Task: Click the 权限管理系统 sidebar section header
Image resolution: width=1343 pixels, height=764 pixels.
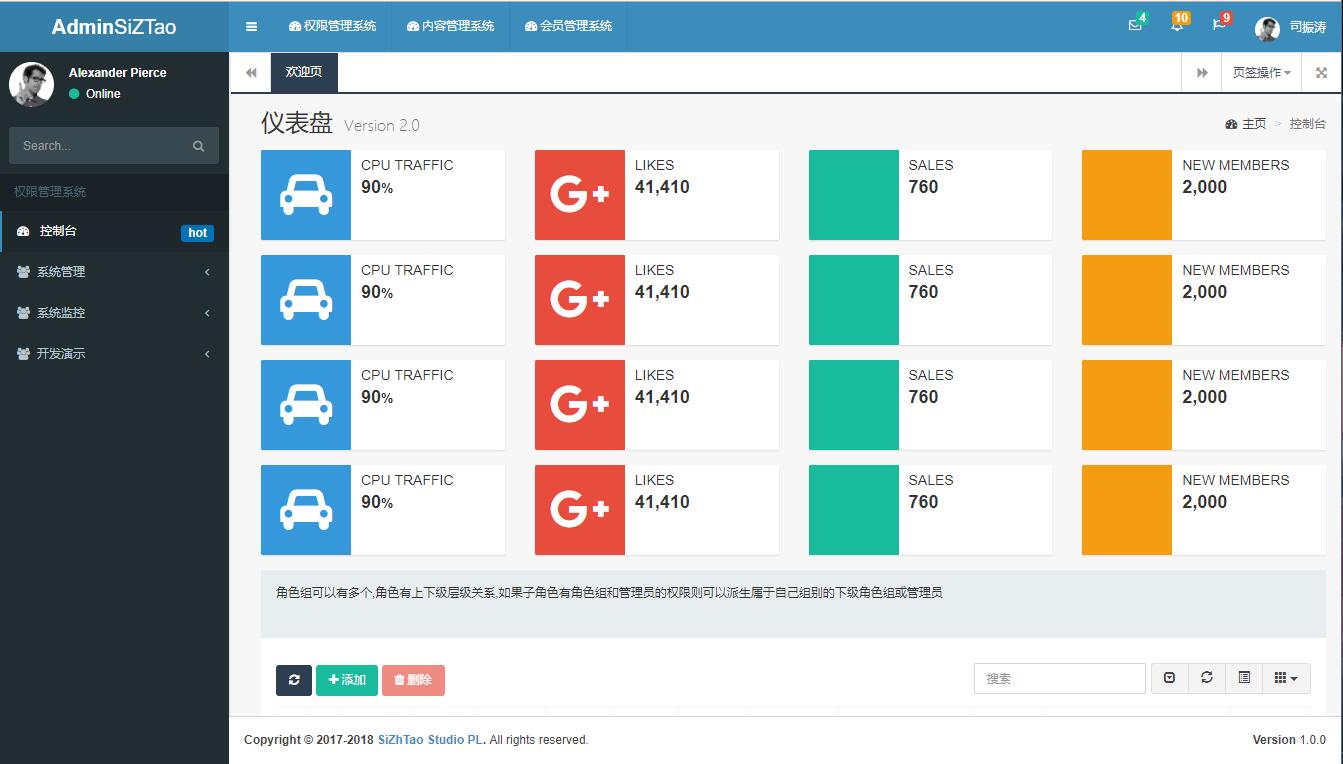Action: click(50, 192)
